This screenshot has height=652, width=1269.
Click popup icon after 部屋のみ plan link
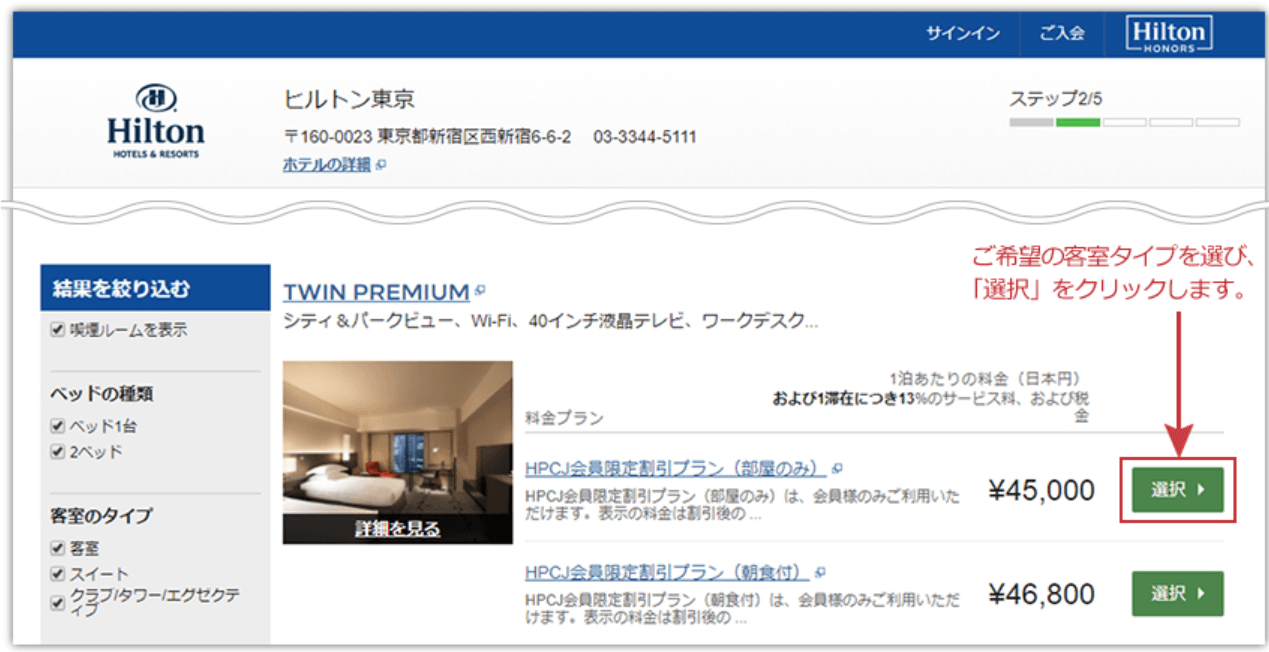tap(837, 468)
